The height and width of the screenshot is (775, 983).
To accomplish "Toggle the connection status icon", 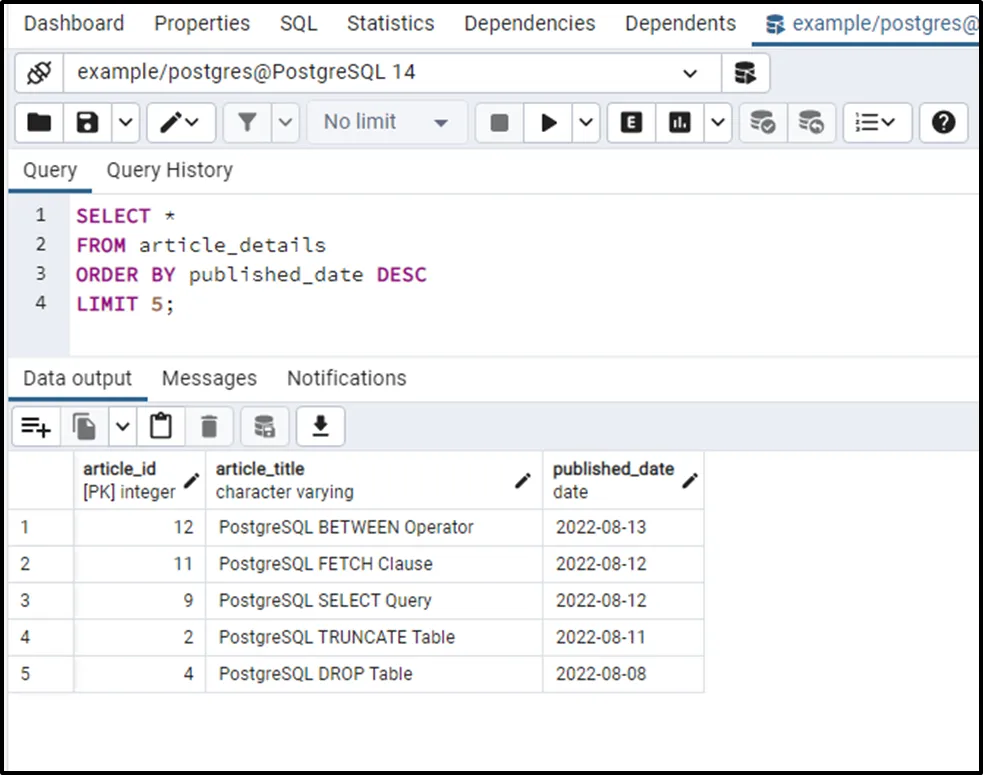I will pos(39,73).
